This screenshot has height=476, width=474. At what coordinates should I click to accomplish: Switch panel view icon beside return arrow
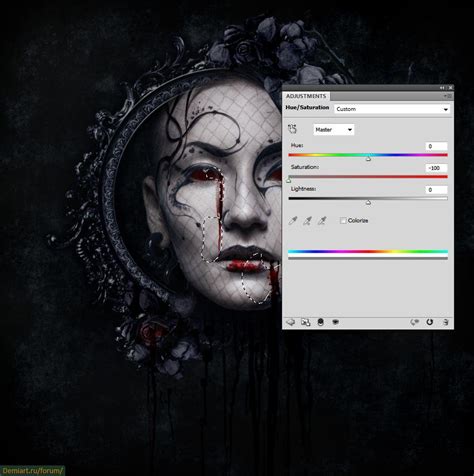tap(305, 322)
